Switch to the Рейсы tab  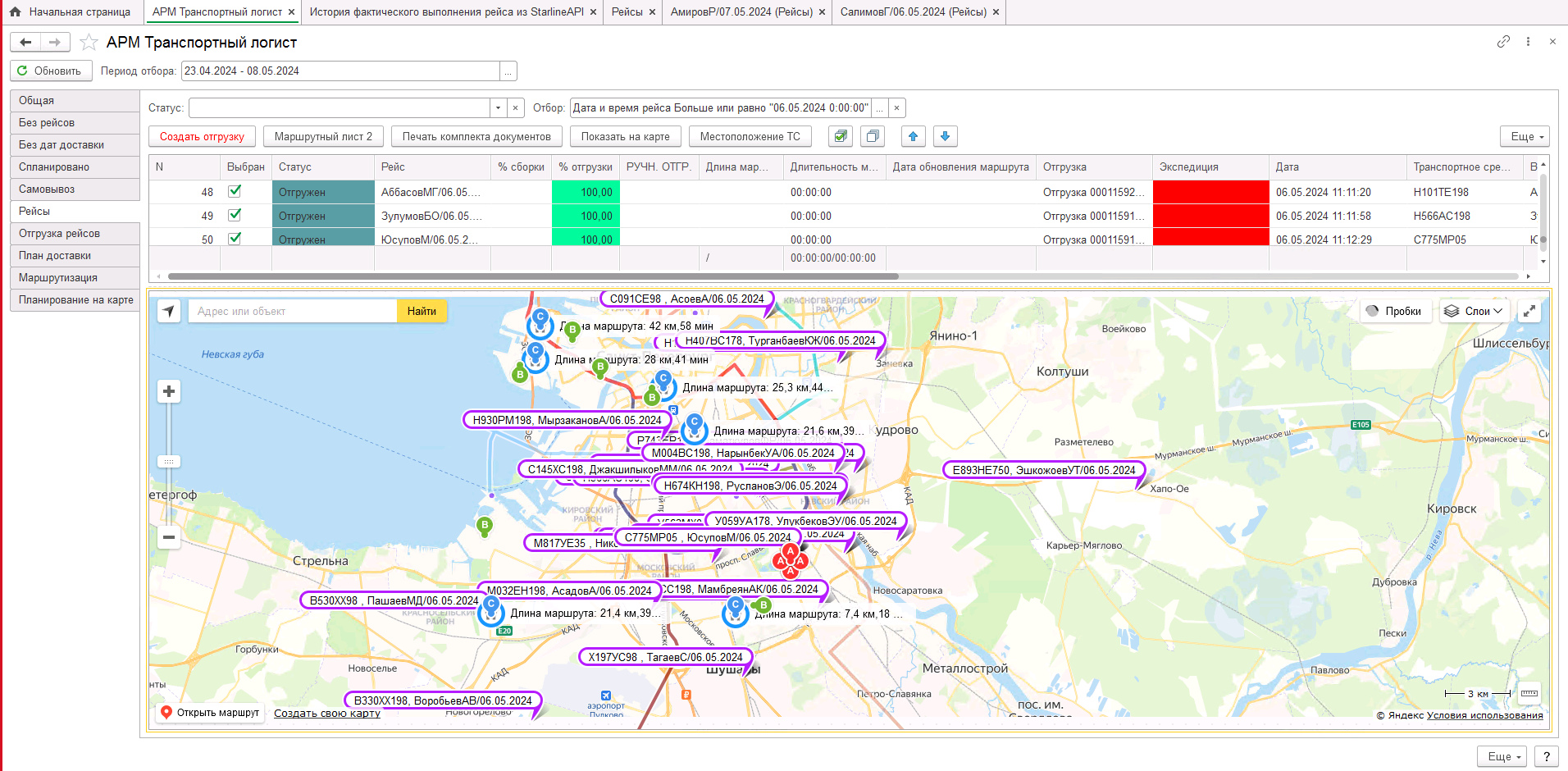(x=627, y=11)
